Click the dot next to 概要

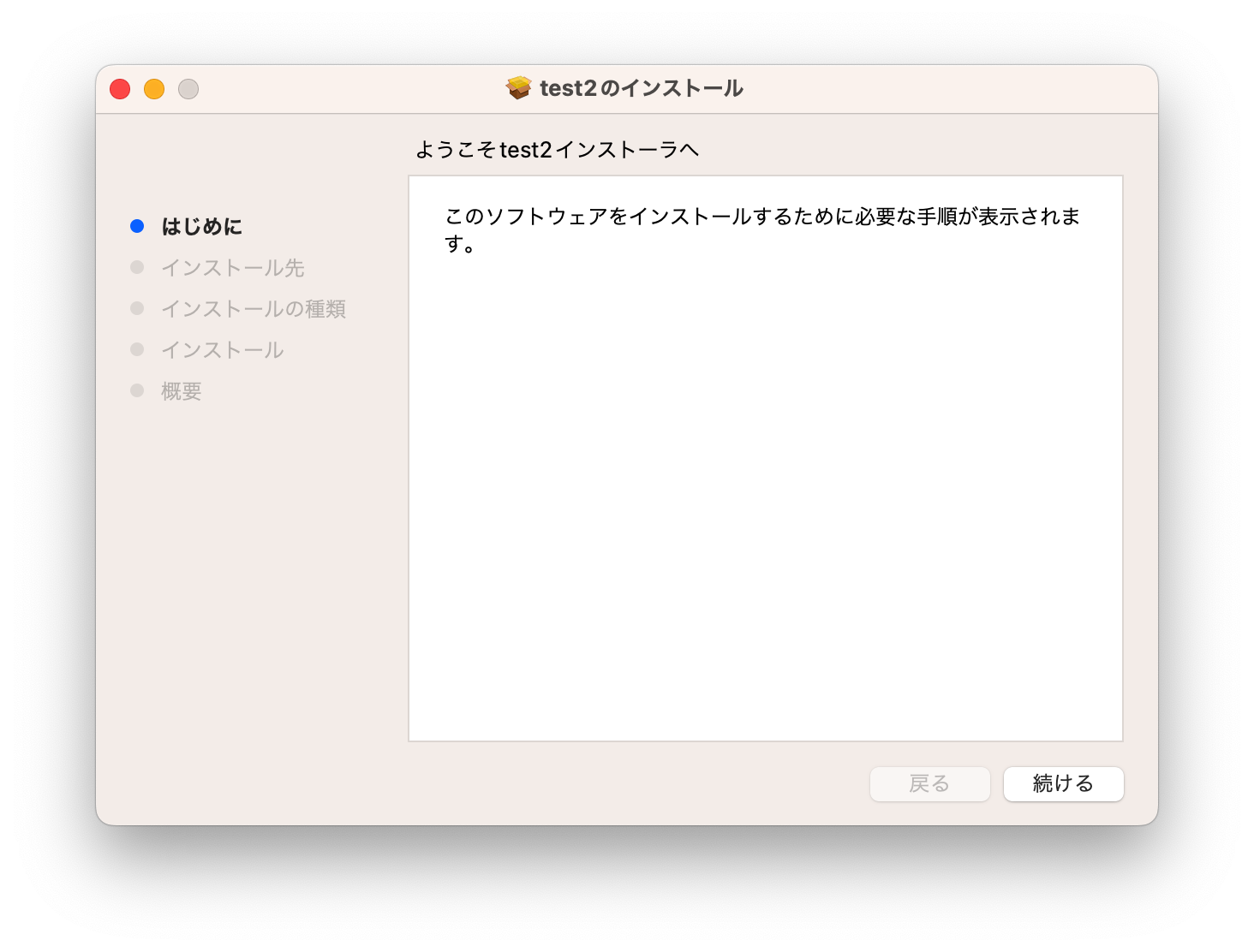coord(137,390)
